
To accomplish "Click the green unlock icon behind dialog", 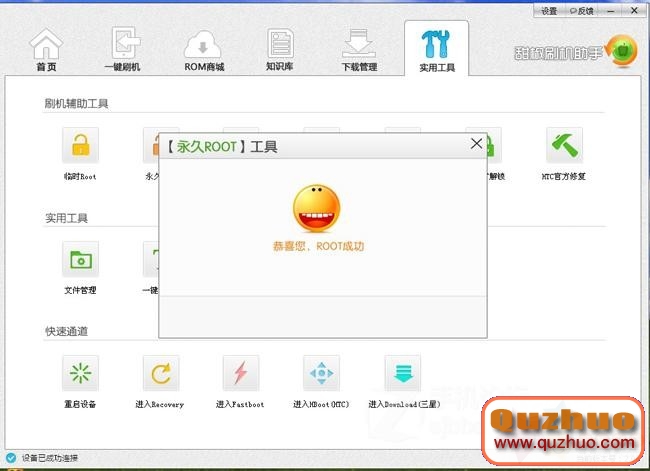I will coord(494,145).
